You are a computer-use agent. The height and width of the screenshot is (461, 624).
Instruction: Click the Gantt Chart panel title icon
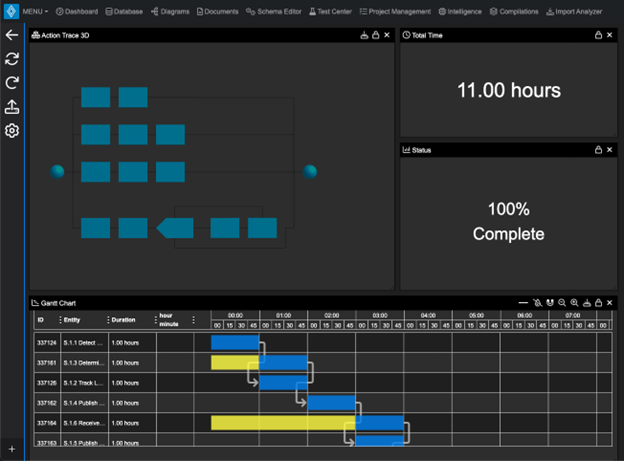click(35, 303)
